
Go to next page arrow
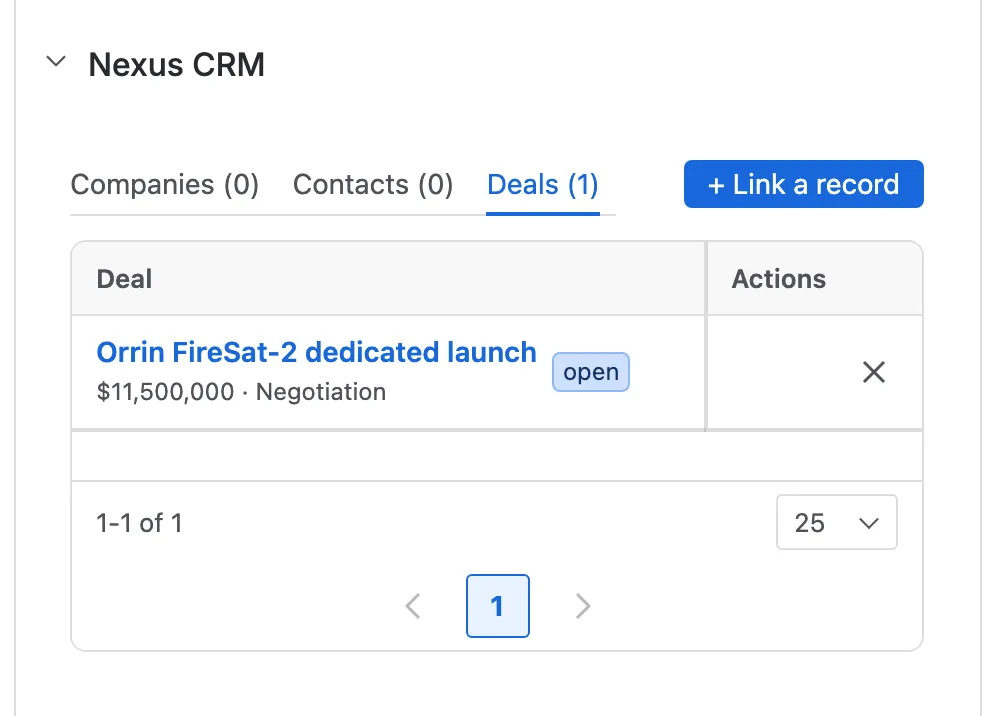pyautogui.click(x=582, y=606)
